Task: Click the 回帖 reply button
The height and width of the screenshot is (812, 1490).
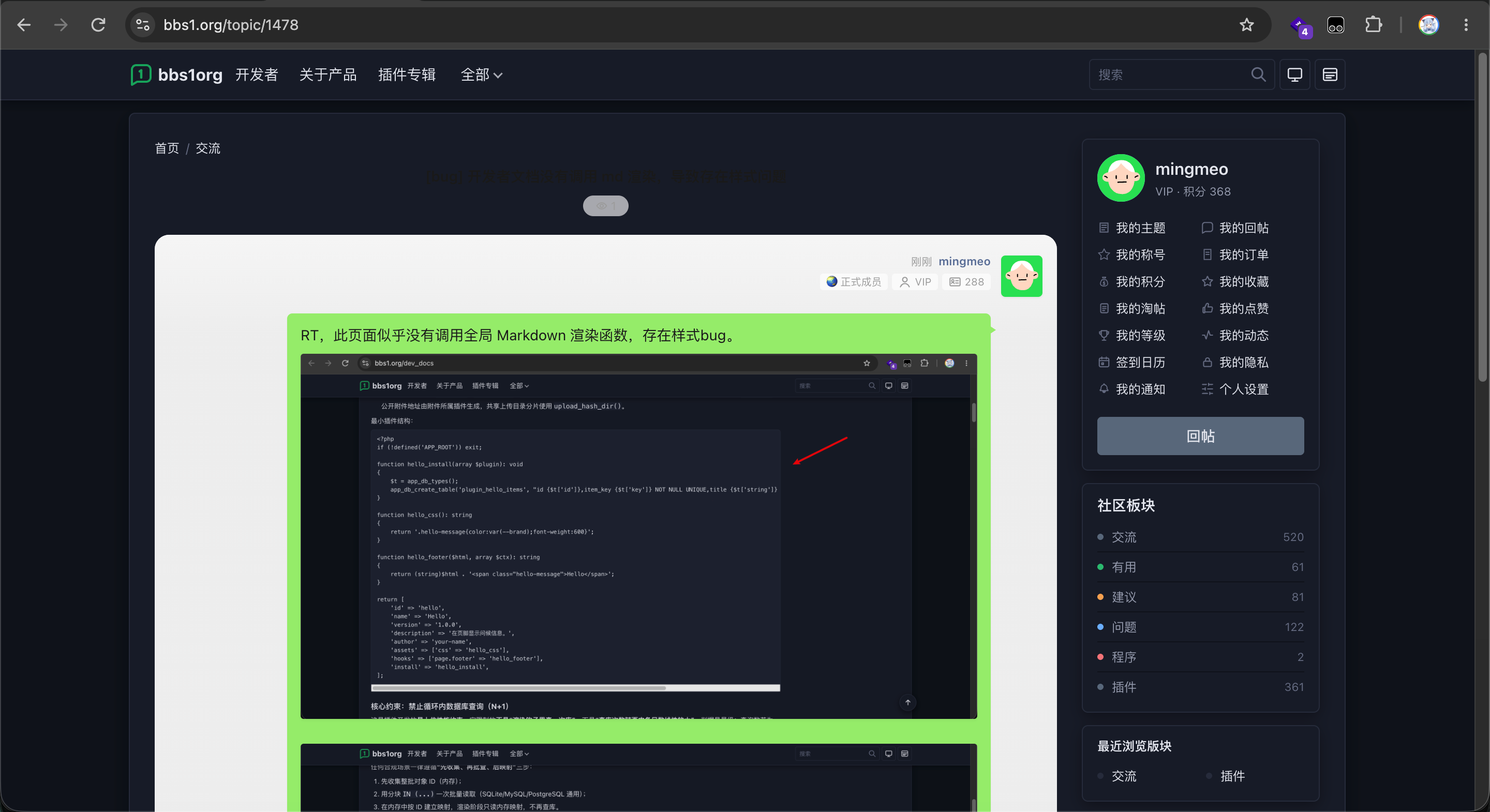Action: point(1200,436)
